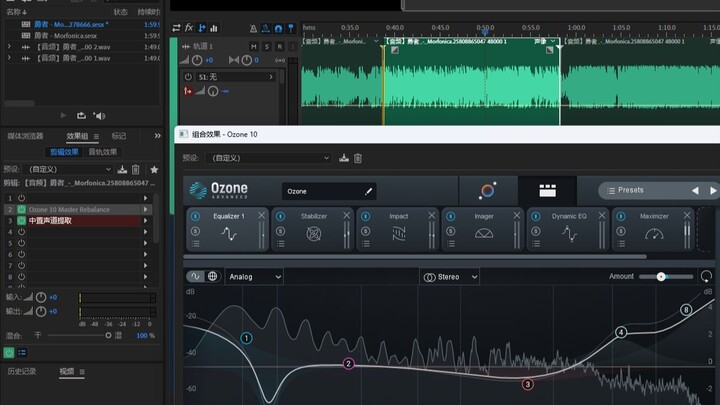The width and height of the screenshot is (720, 405).
Task: Arm track 轨道 1 for record with R
Action: tap(279, 46)
